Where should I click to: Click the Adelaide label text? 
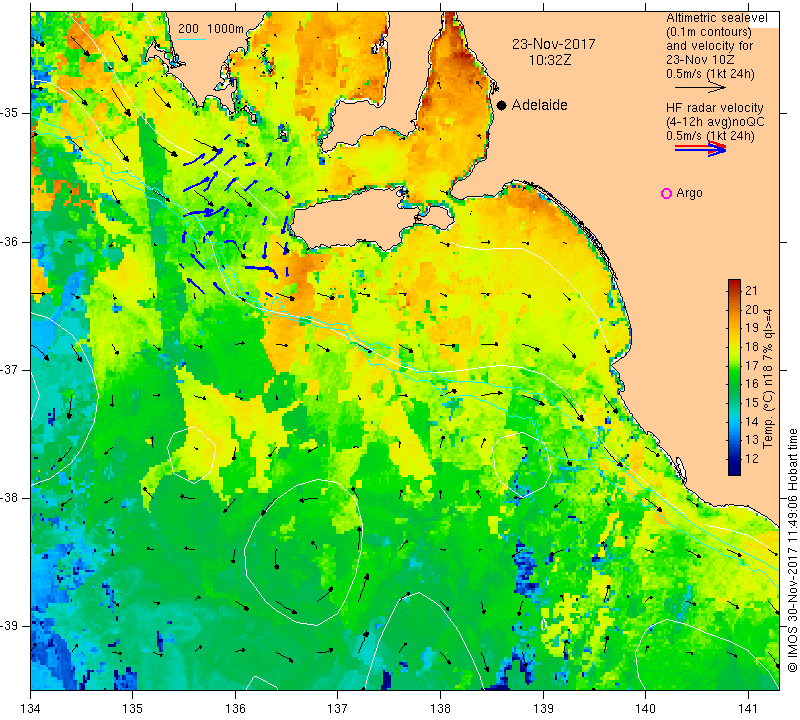tap(539, 105)
